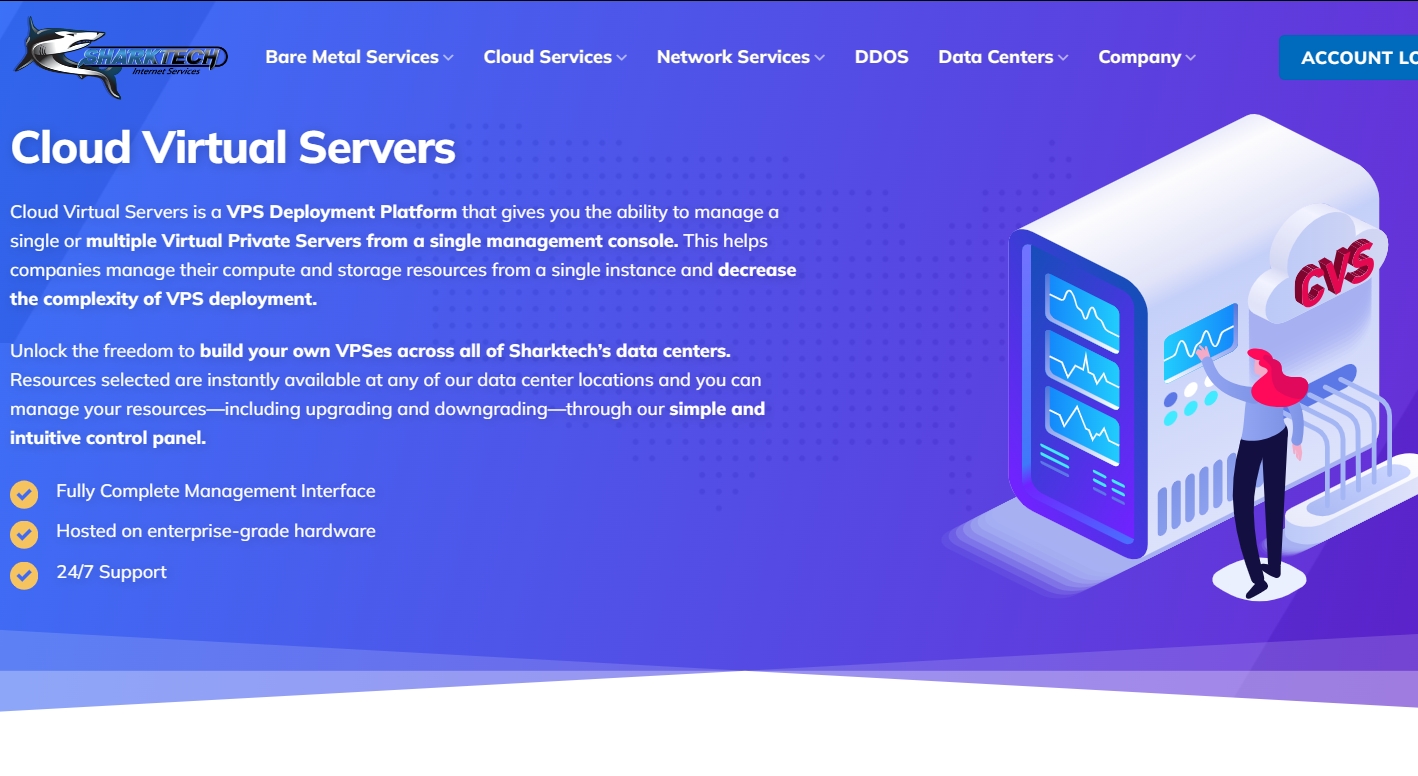Click the Cloud Virtual Servers heading
Image resolution: width=1418 pixels, height=776 pixels.
coord(233,148)
